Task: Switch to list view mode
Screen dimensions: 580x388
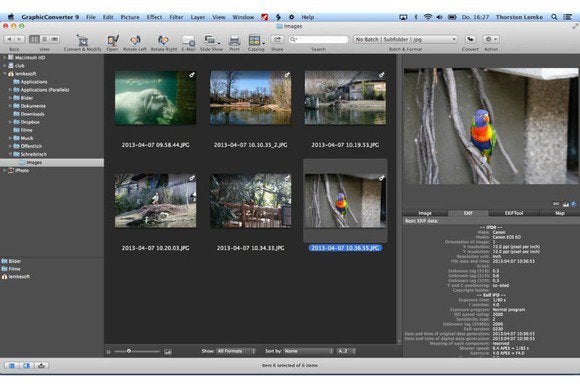Action: click(44, 39)
